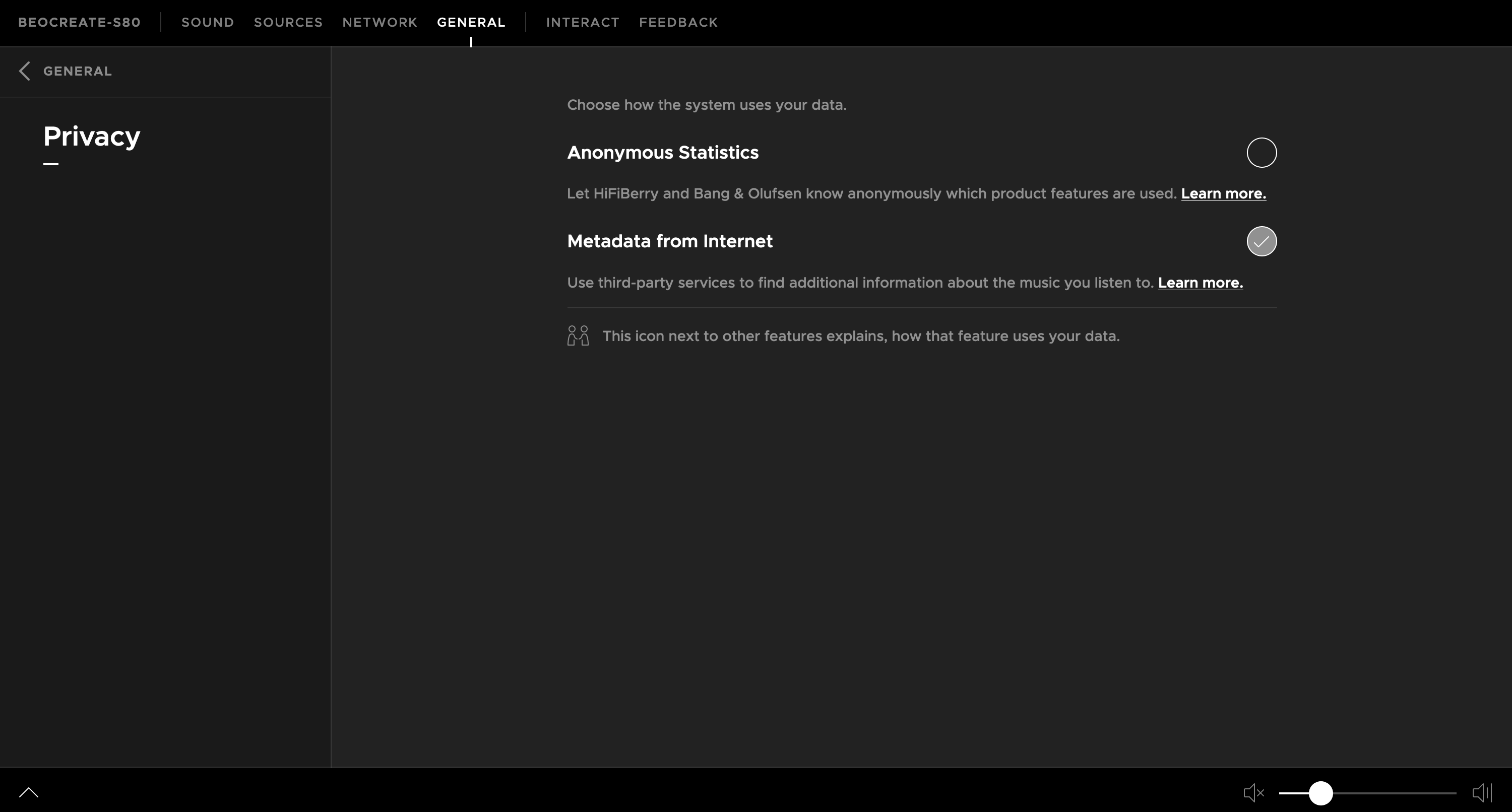Open the Interact tab
The width and height of the screenshot is (1512, 812).
click(x=582, y=22)
